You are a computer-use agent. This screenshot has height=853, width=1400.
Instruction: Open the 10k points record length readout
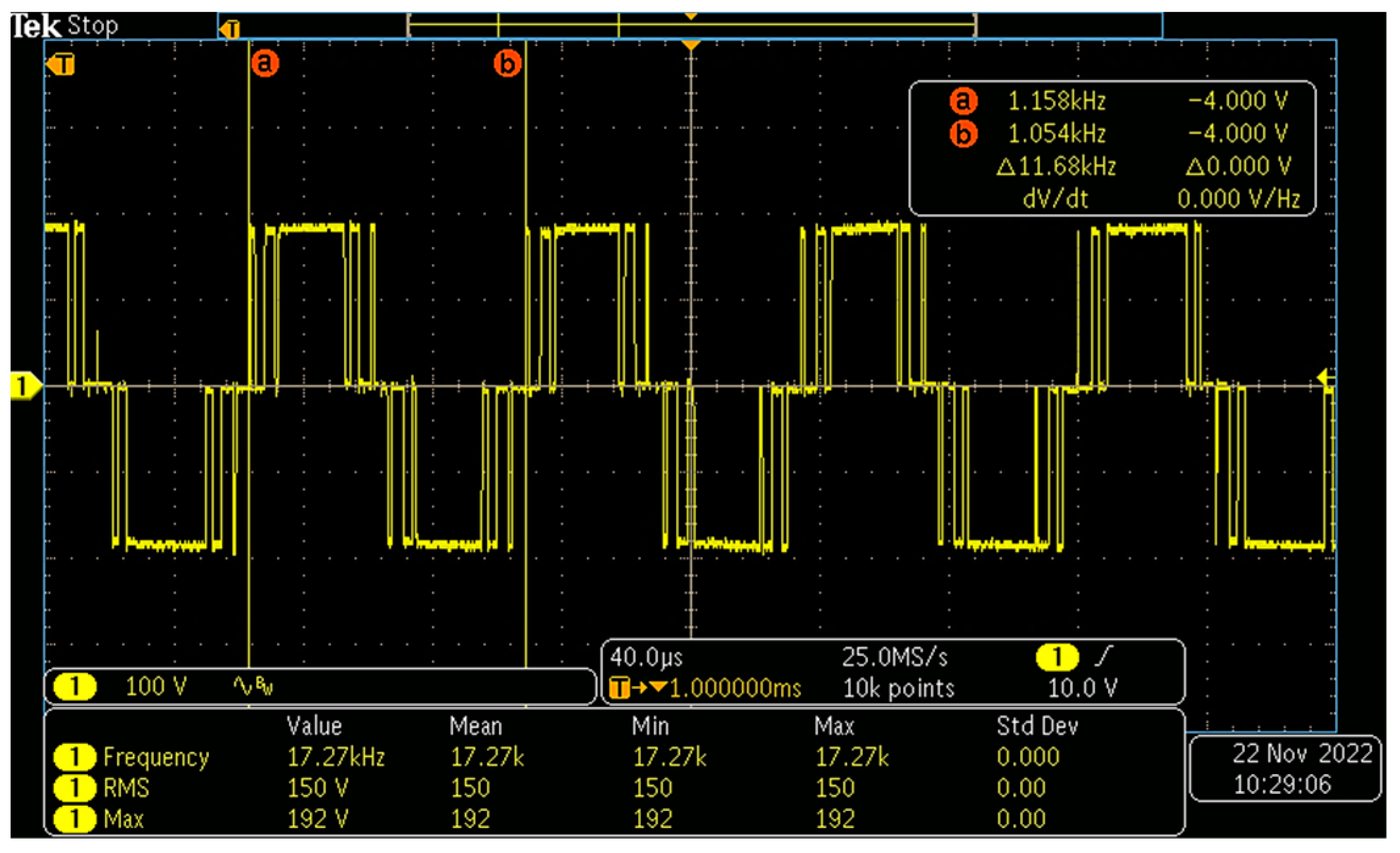[x=898, y=688]
